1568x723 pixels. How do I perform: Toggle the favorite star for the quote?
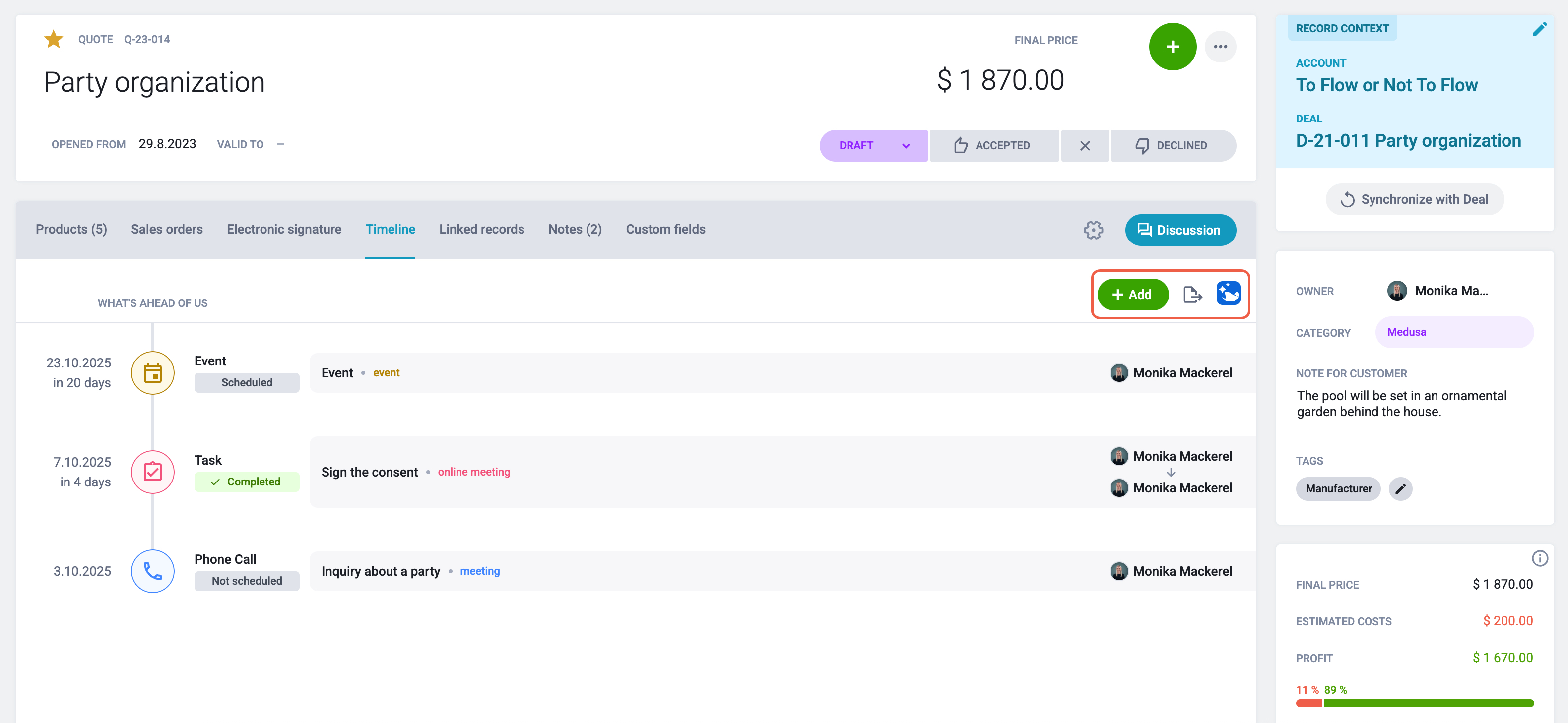click(x=54, y=40)
